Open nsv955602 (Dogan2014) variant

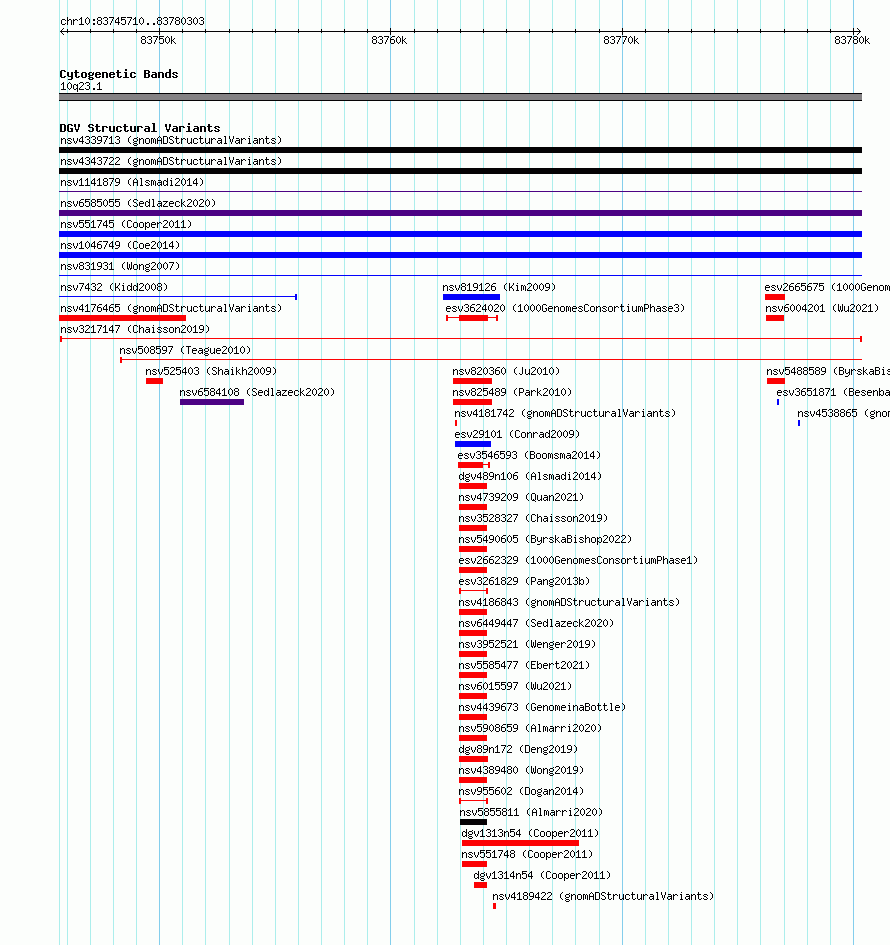[521, 792]
